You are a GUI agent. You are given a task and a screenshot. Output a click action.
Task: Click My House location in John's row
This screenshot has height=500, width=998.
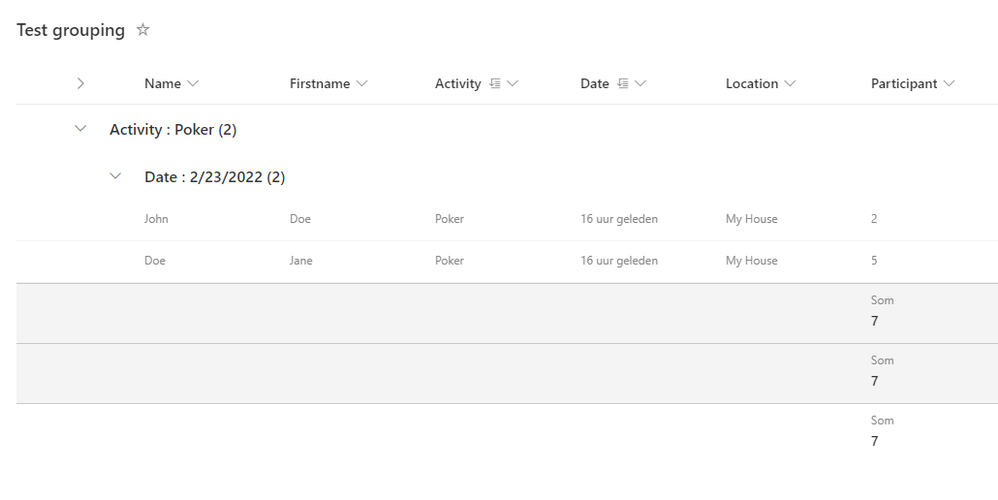tap(751, 219)
